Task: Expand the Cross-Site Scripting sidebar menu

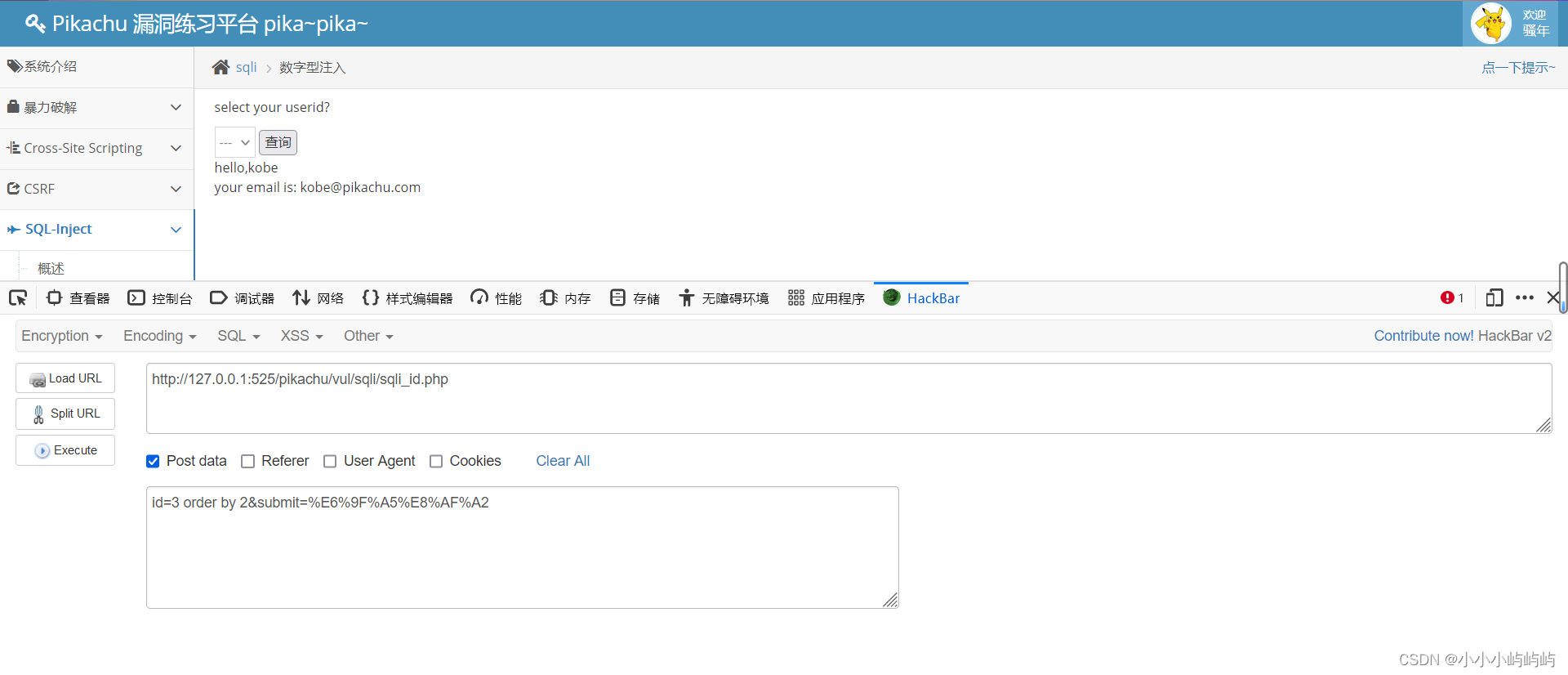Action: coord(96,148)
